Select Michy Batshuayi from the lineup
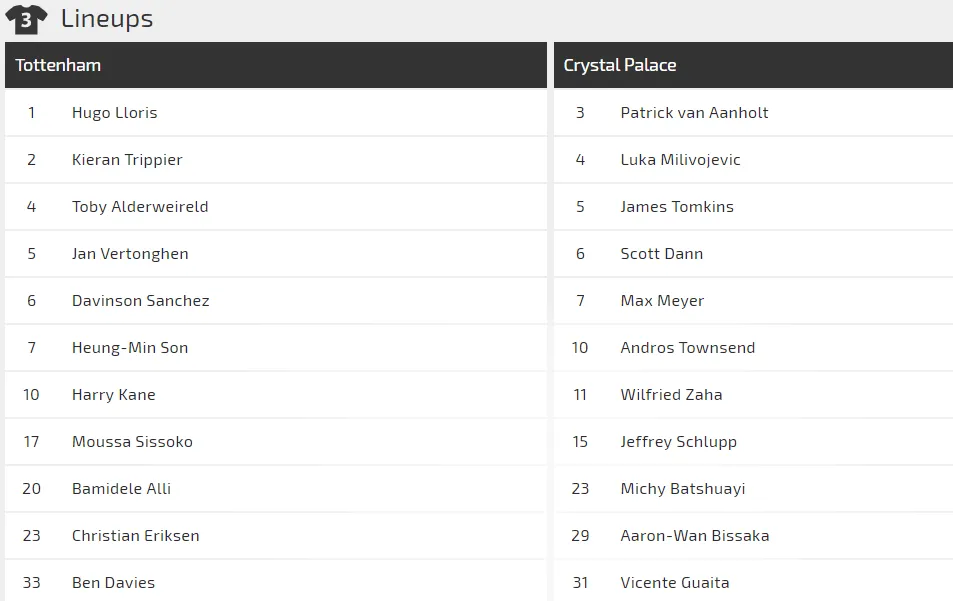 pos(682,489)
